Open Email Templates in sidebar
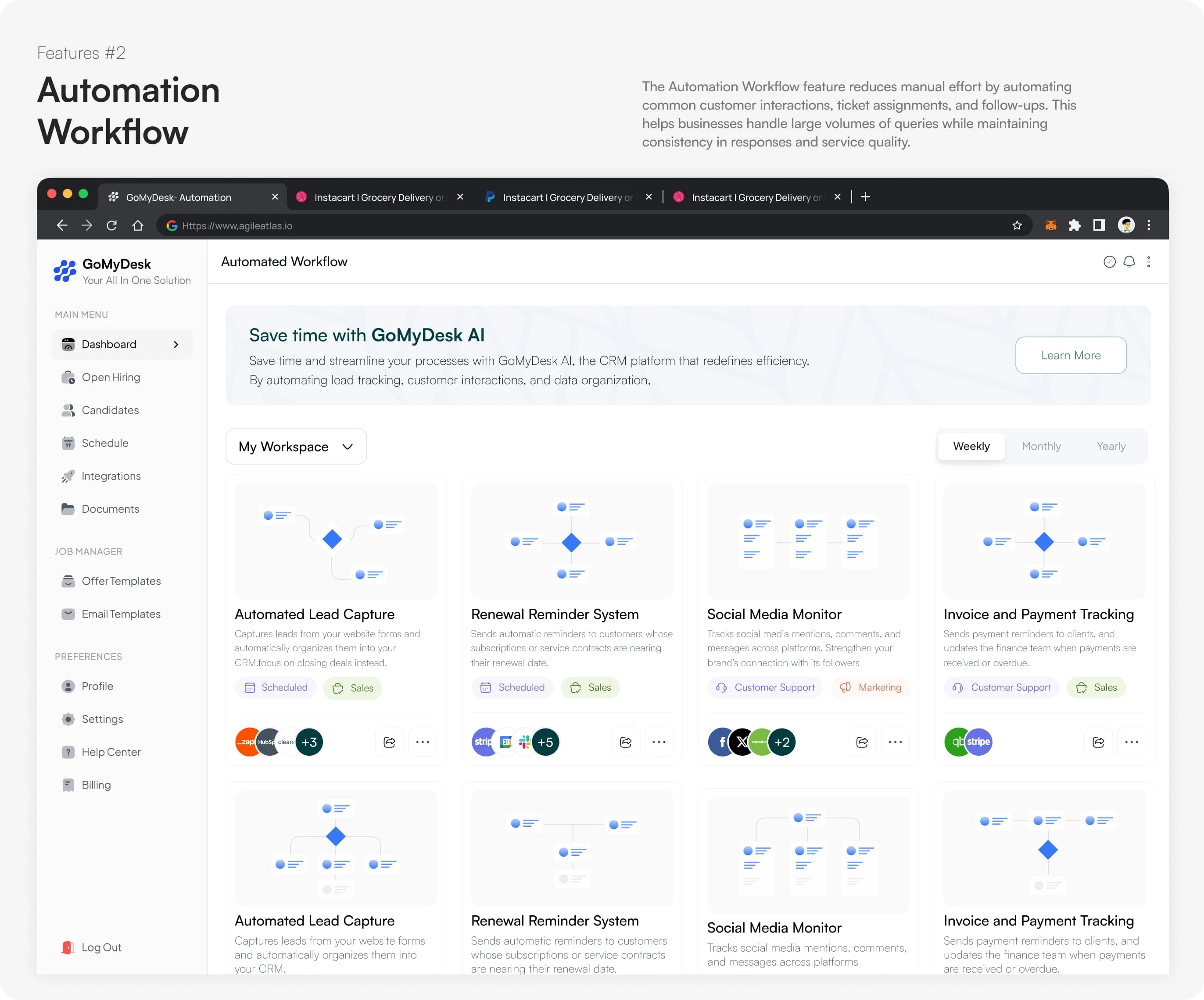Screen dimensions: 1204x1000 pos(121,614)
